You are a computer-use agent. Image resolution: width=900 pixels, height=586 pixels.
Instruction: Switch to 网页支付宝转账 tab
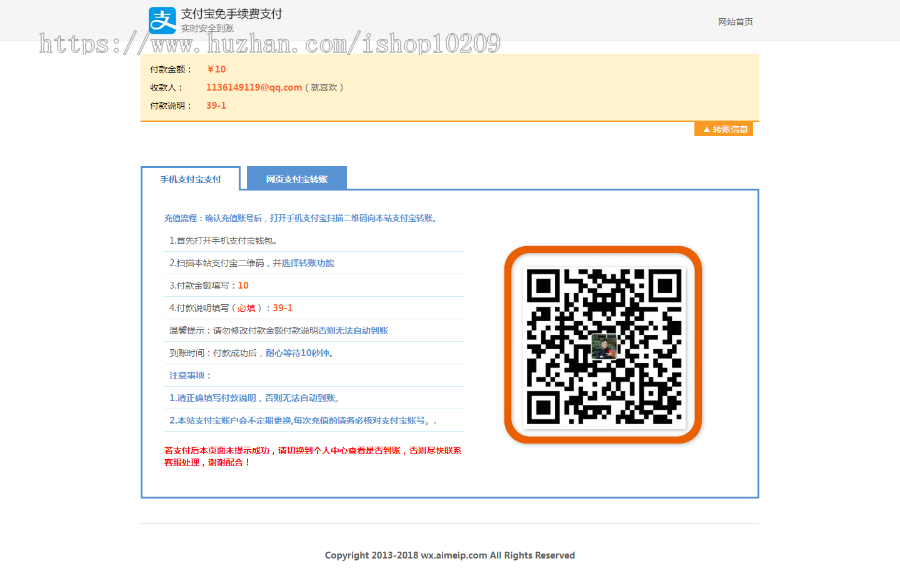tap(297, 178)
